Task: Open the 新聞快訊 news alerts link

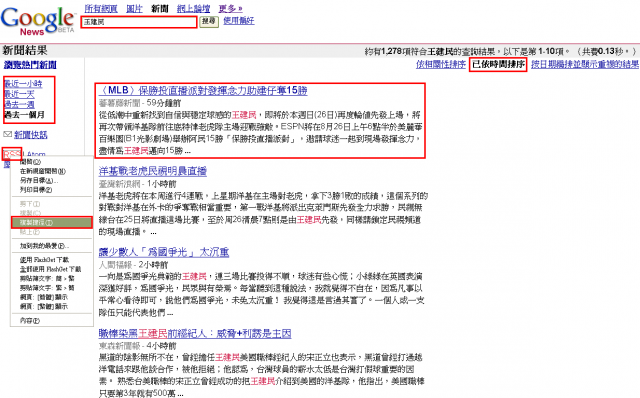Action: 31,135
